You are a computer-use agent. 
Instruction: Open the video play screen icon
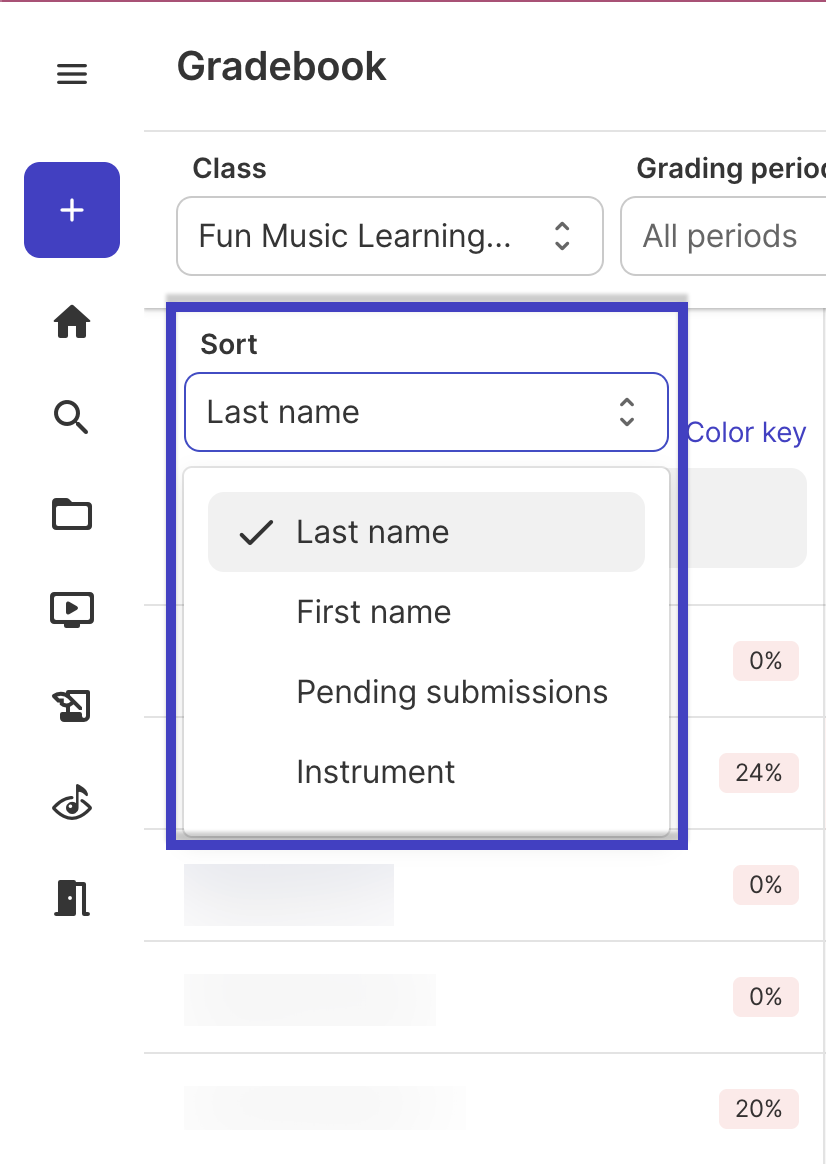point(72,610)
